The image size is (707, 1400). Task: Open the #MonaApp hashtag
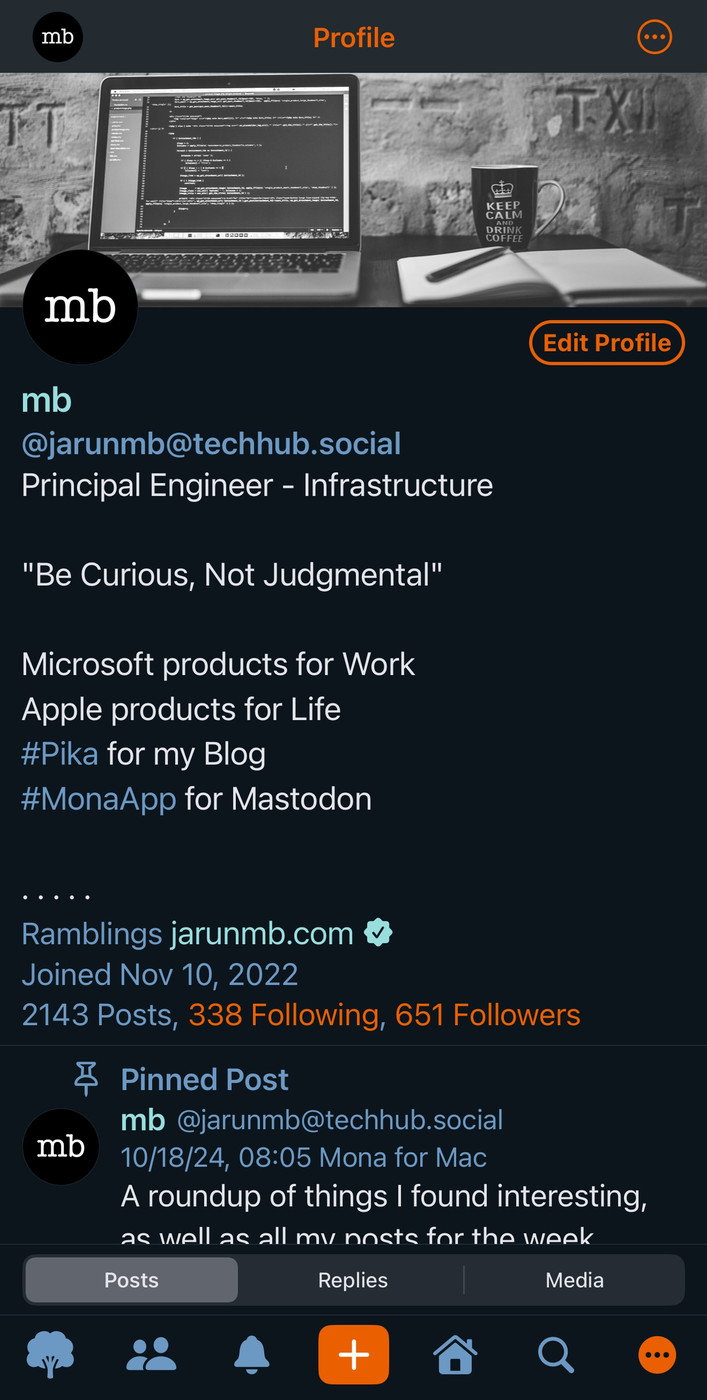[x=98, y=799]
